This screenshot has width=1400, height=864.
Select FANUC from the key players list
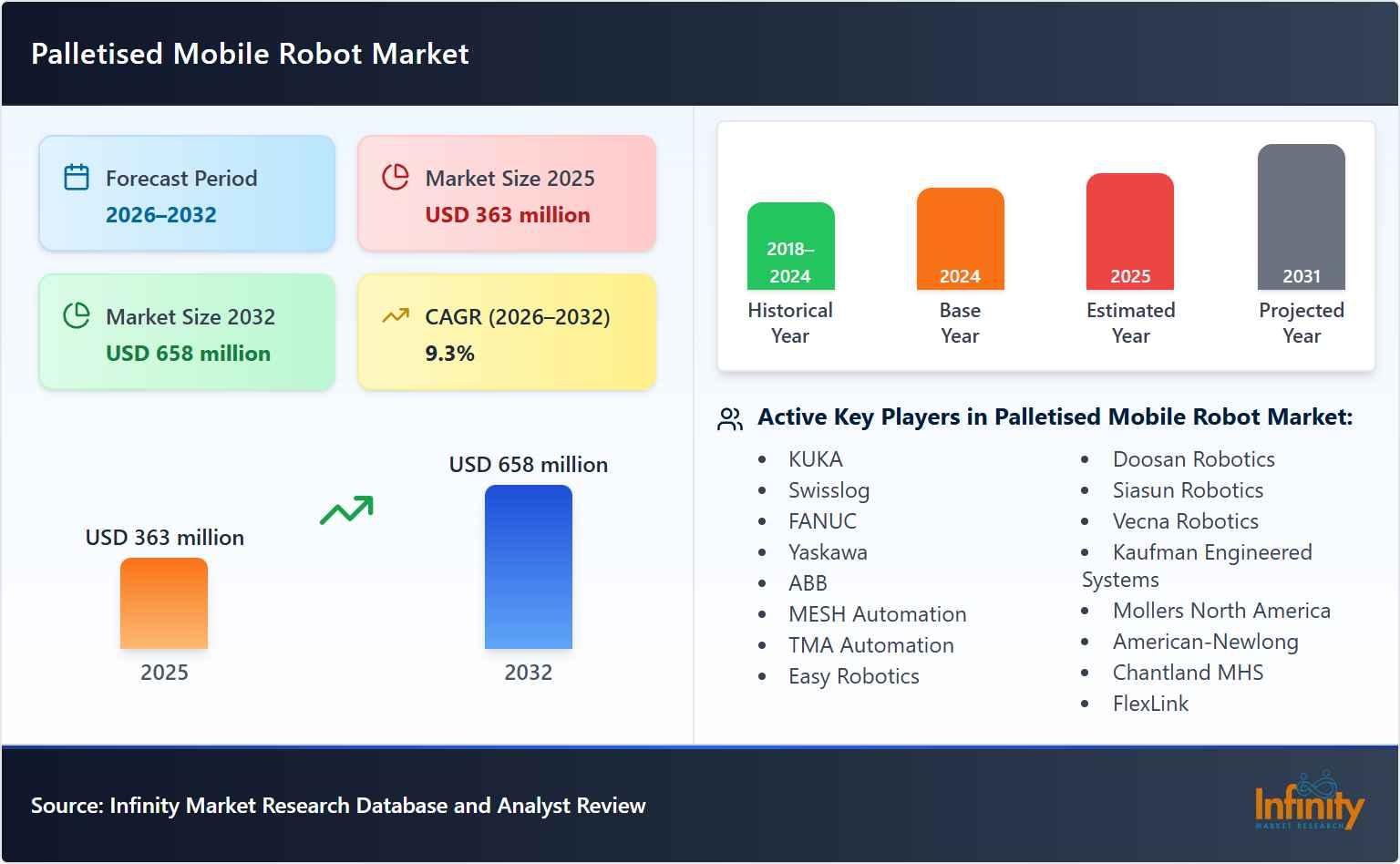[x=822, y=521]
